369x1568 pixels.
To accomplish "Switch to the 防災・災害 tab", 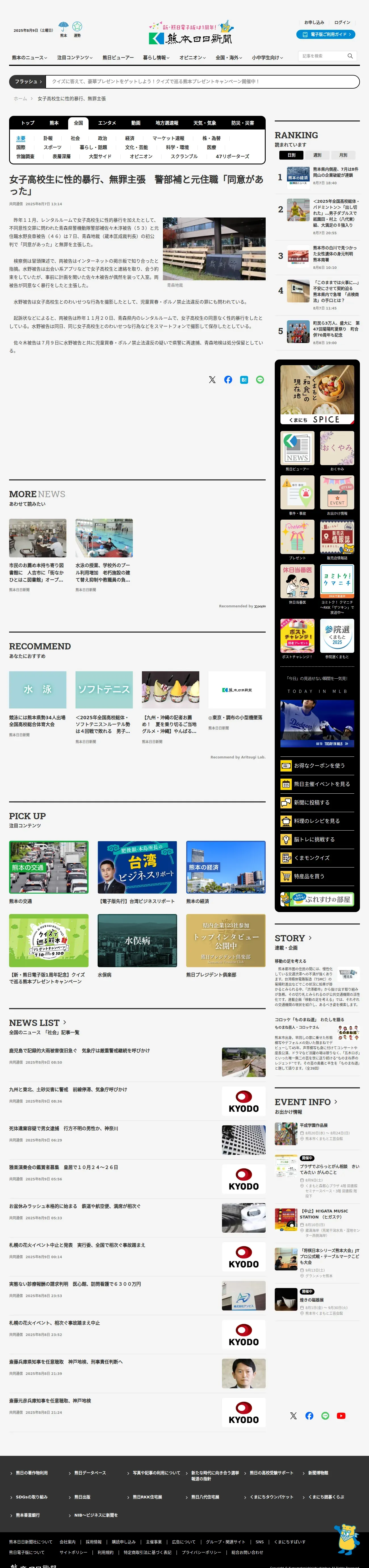I will 242,123.
